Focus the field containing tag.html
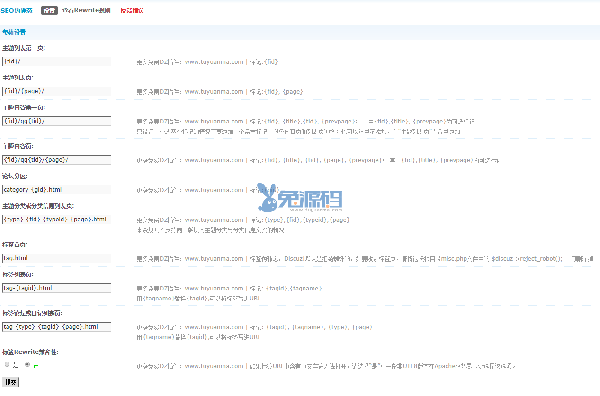Screen dimensions: 600x396 click(x=57, y=258)
